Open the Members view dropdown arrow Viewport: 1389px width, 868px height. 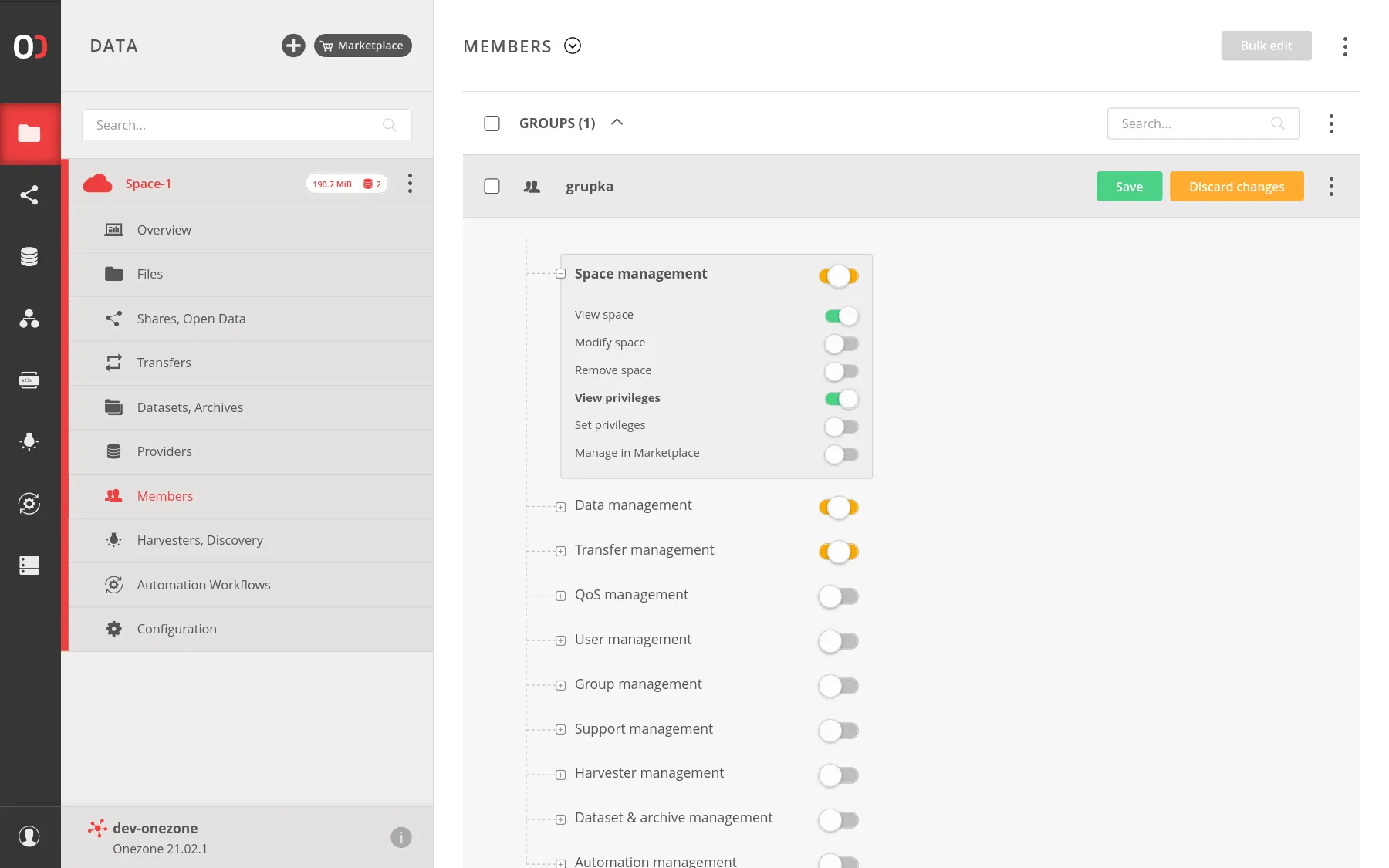coord(573,46)
